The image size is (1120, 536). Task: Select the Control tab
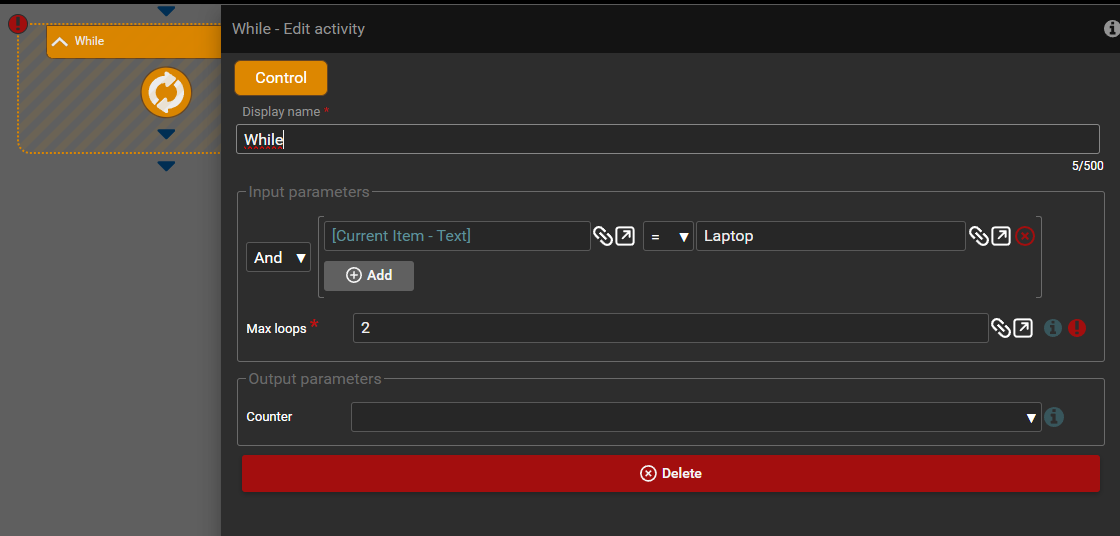coord(281,78)
